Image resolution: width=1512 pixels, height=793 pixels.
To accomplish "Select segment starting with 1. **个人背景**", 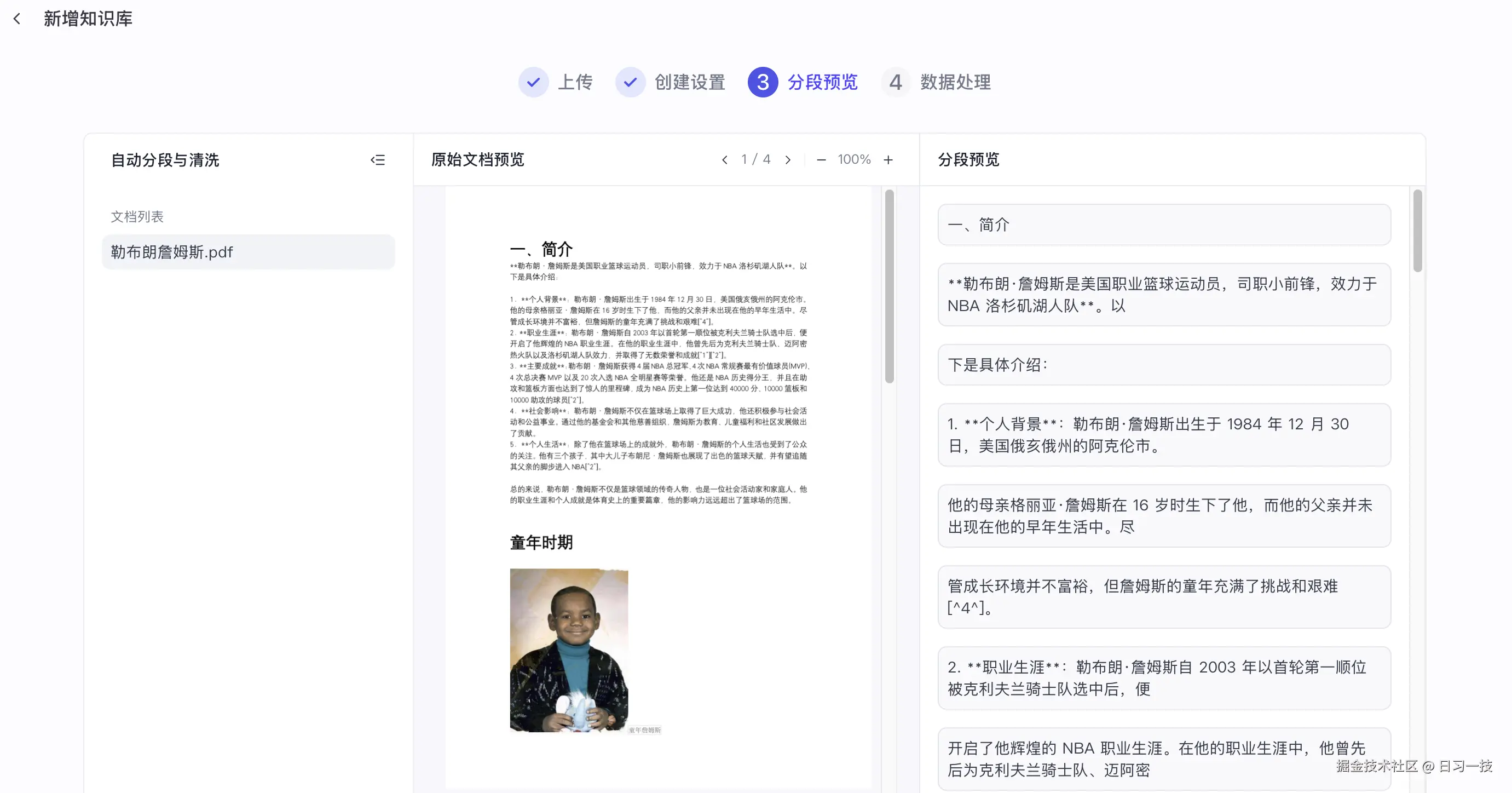I will [1164, 435].
